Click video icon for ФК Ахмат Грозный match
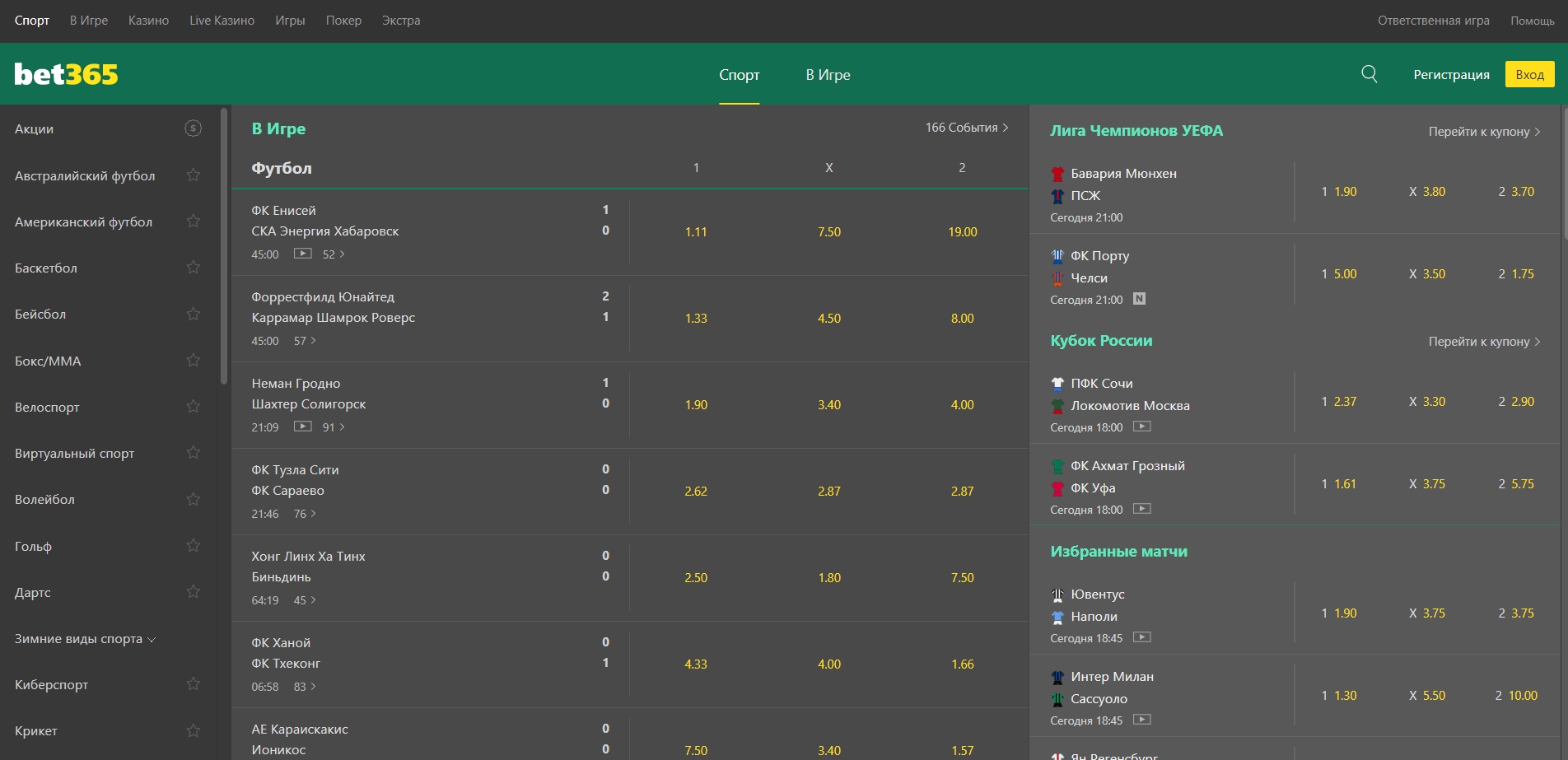The height and width of the screenshot is (760, 1568). coord(1142,509)
